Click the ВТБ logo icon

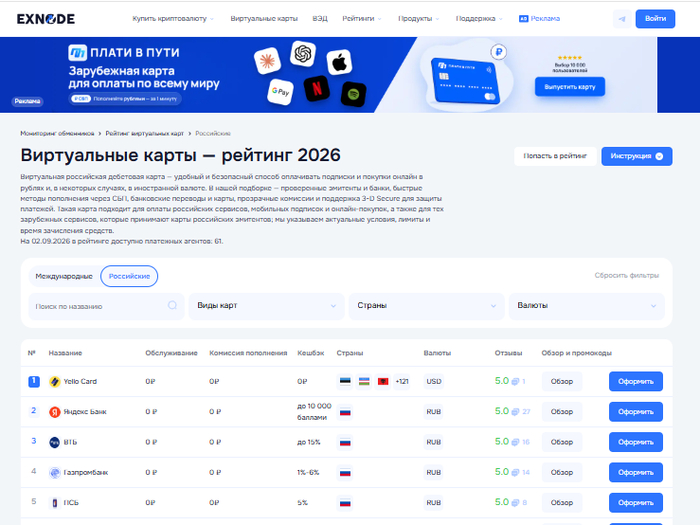[x=54, y=442]
